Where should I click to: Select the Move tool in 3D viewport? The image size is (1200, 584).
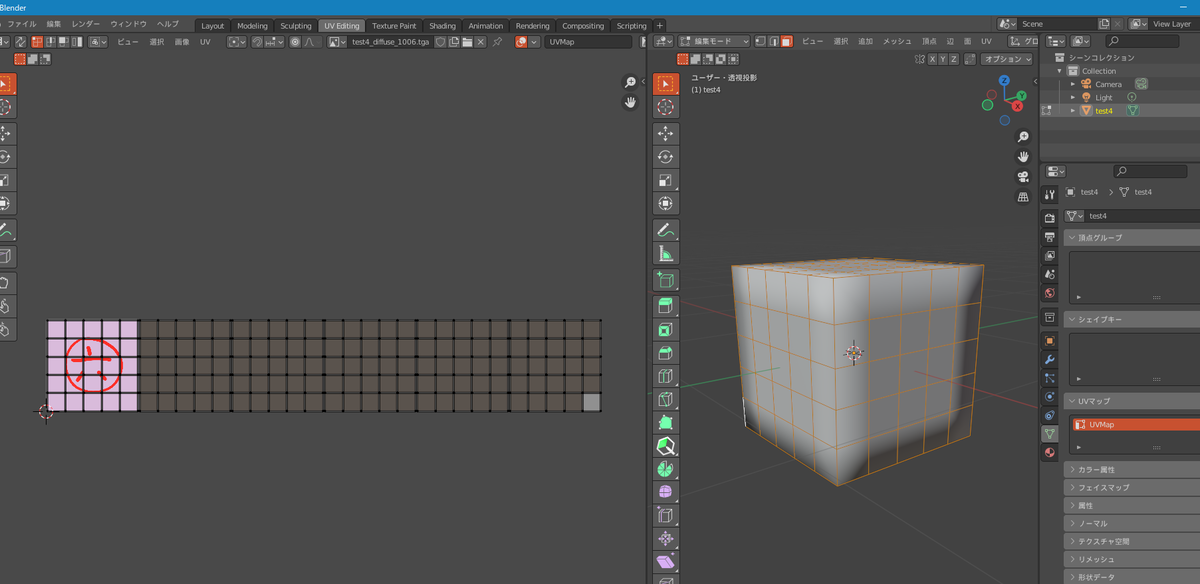666,133
